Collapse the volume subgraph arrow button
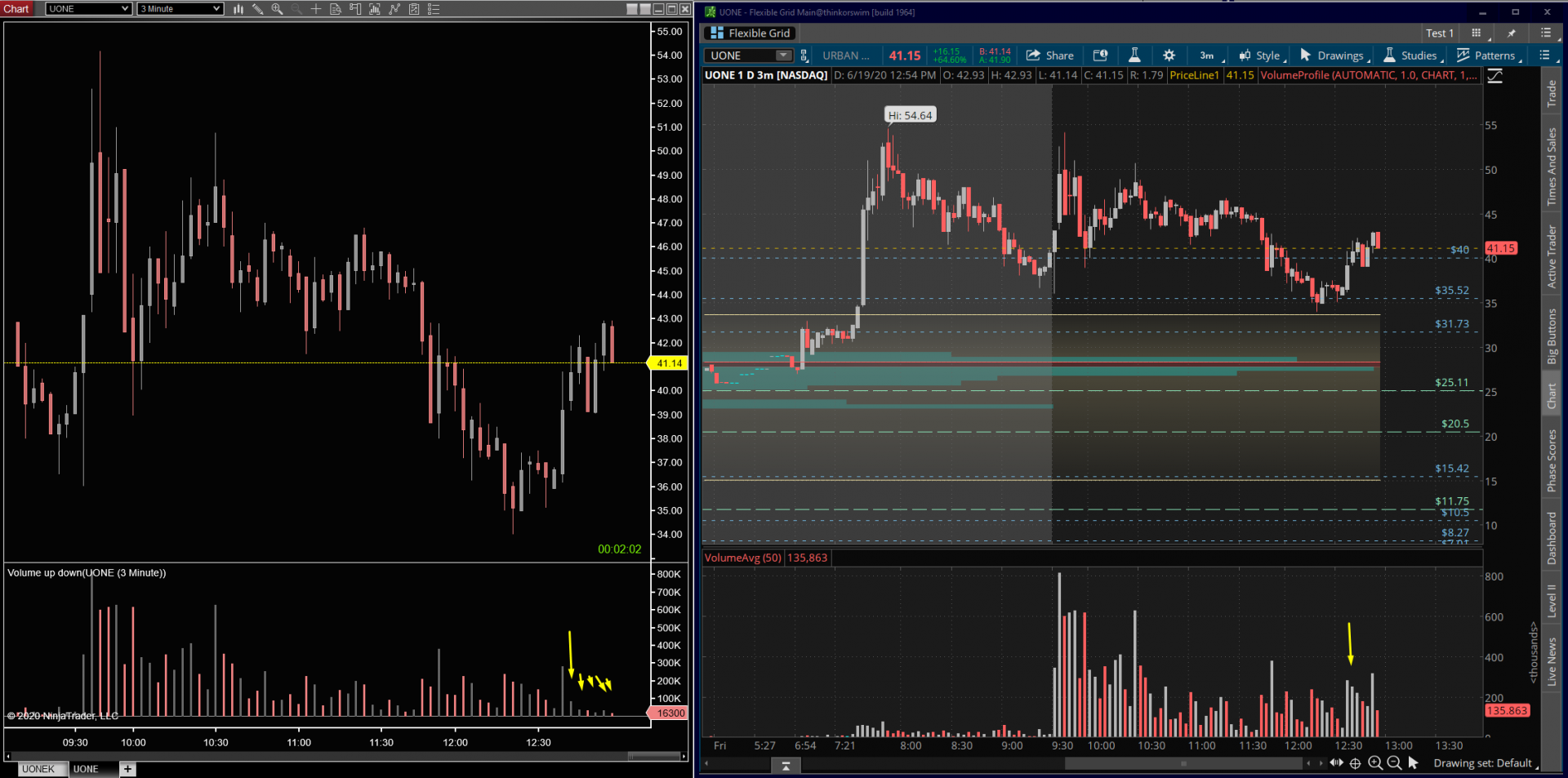This screenshot has height=778, width=1568. [x=786, y=765]
